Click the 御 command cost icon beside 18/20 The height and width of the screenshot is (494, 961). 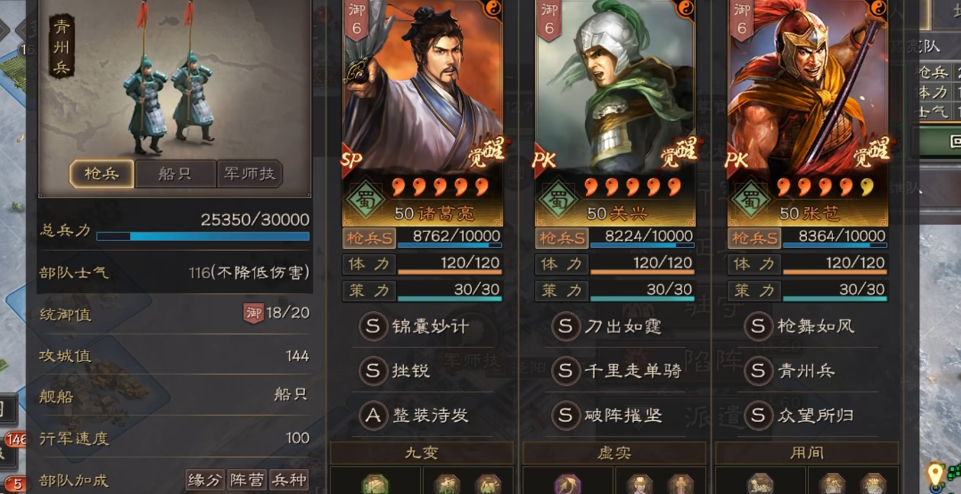click(253, 313)
